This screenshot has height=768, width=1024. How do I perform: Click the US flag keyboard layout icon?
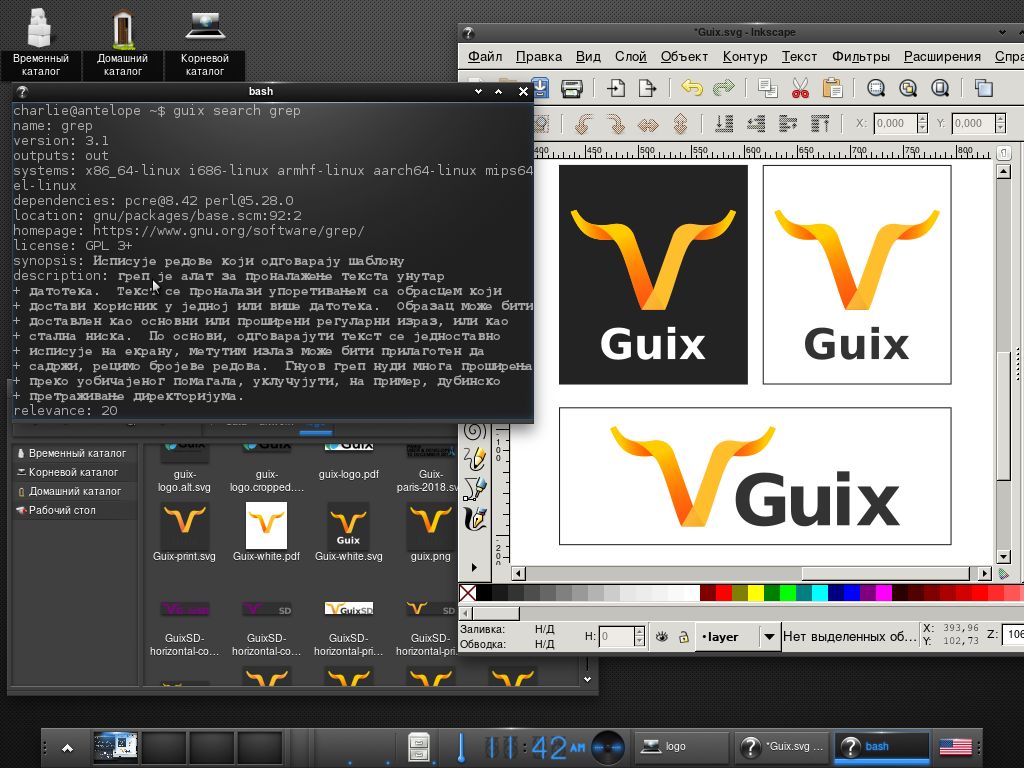coord(957,746)
